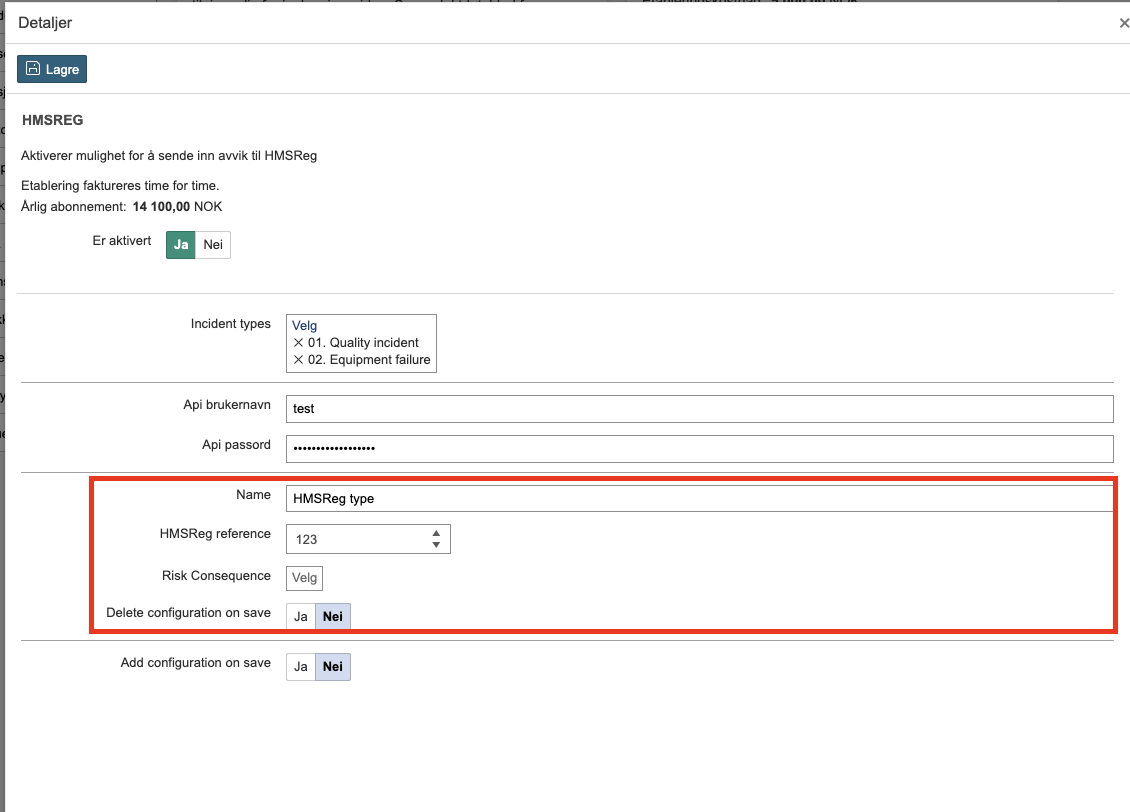
Task: Choose Ja for Add configuration on save
Action: click(301, 667)
